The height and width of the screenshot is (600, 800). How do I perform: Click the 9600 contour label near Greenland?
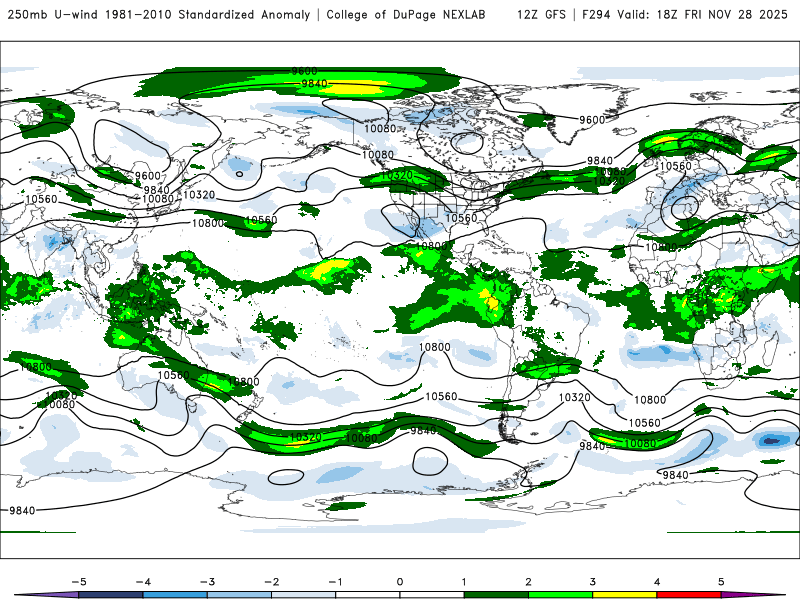click(592, 120)
